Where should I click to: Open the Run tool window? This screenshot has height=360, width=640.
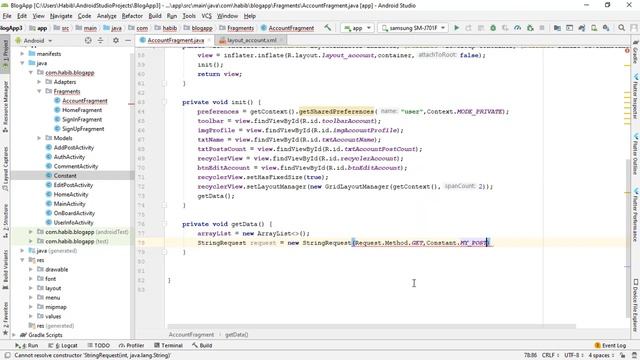27,345
